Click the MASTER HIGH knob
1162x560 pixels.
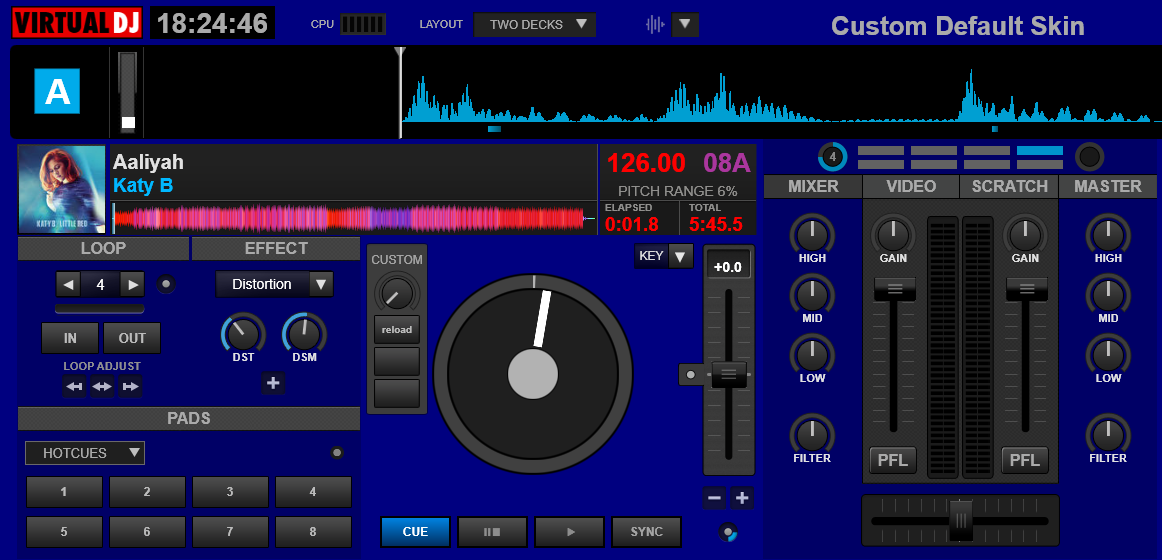tap(1108, 235)
